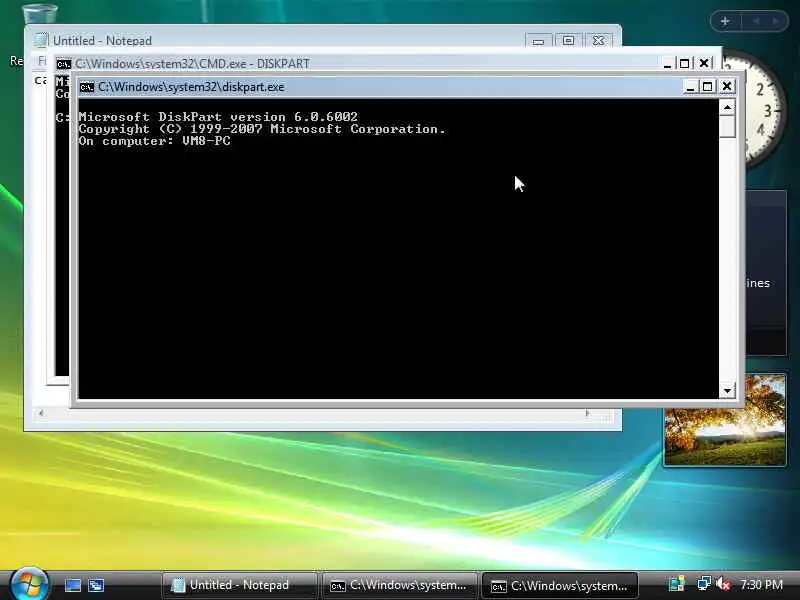Click the CMD.exe - DISKPART title text

pos(192,64)
